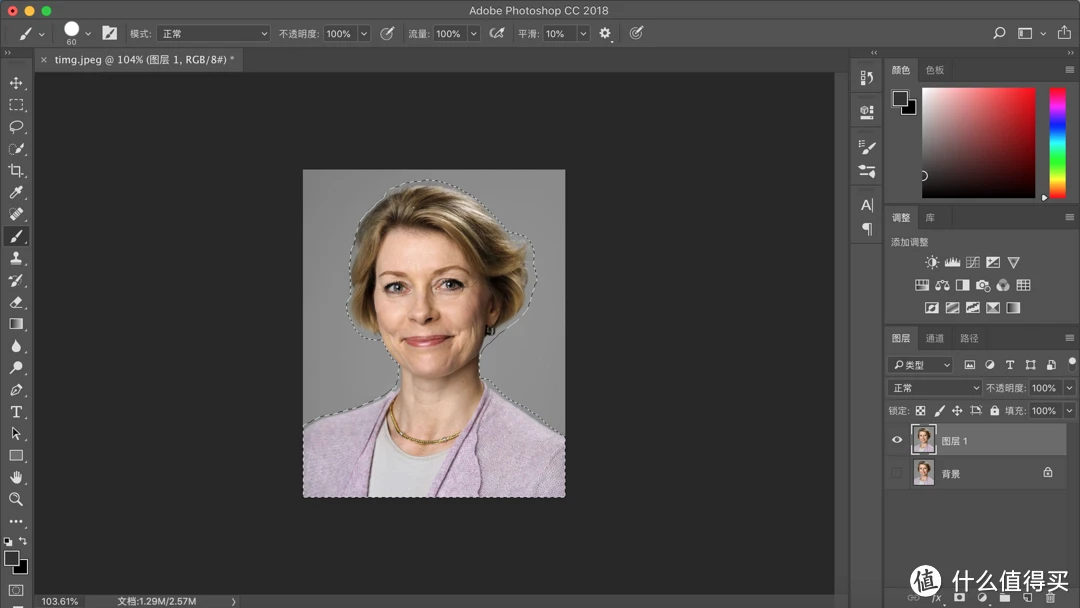
Task: Open the layer 填充 dropdown arrow
Action: click(x=1069, y=410)
